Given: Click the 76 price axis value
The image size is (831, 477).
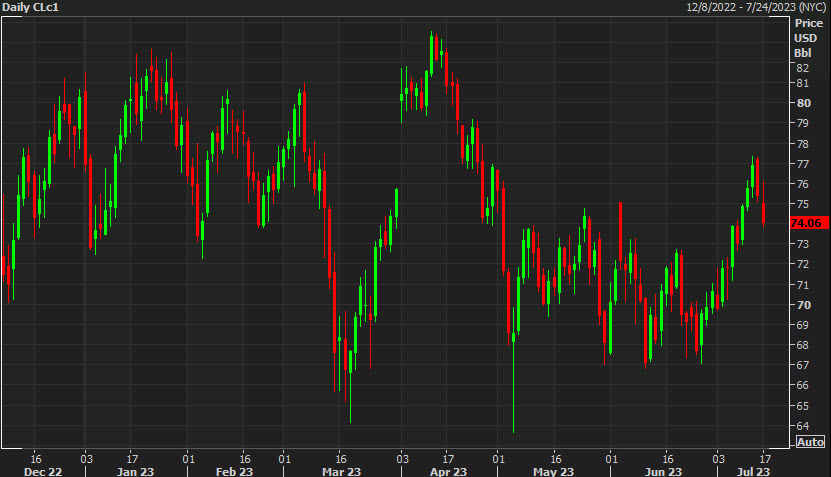Looking at the screenshot, I should tap(802, 184).
